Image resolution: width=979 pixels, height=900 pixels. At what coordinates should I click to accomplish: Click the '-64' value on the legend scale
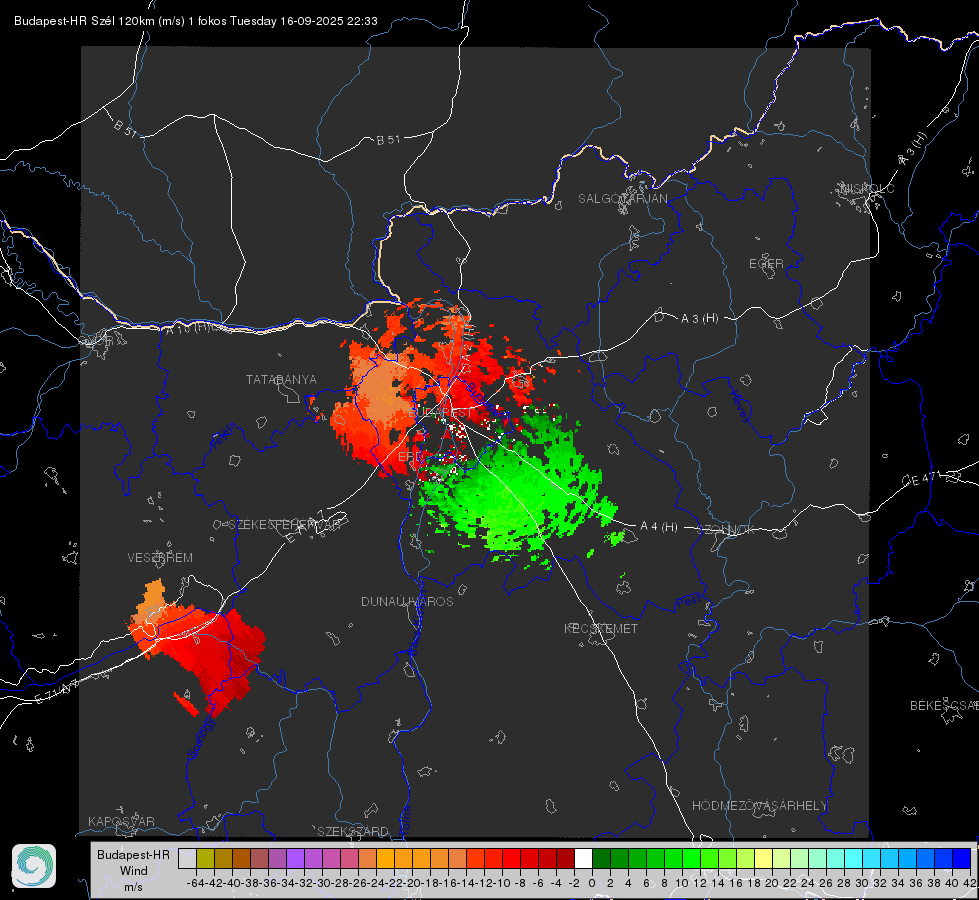tap(195, 883)
